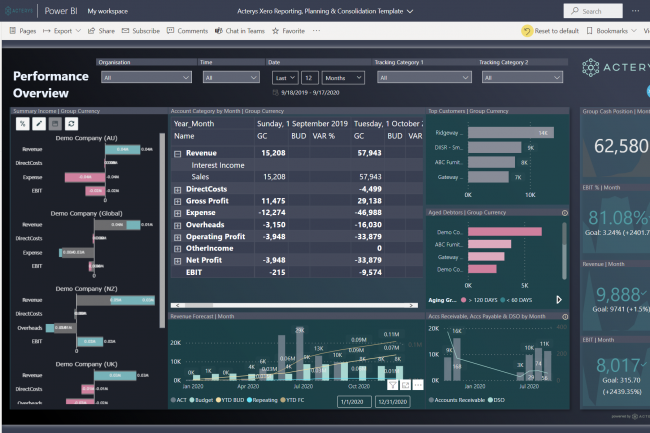This screenshot has width=650, height=433.
Task: Open more options on Revenue Forecast visual
Action: click(418, 385)
